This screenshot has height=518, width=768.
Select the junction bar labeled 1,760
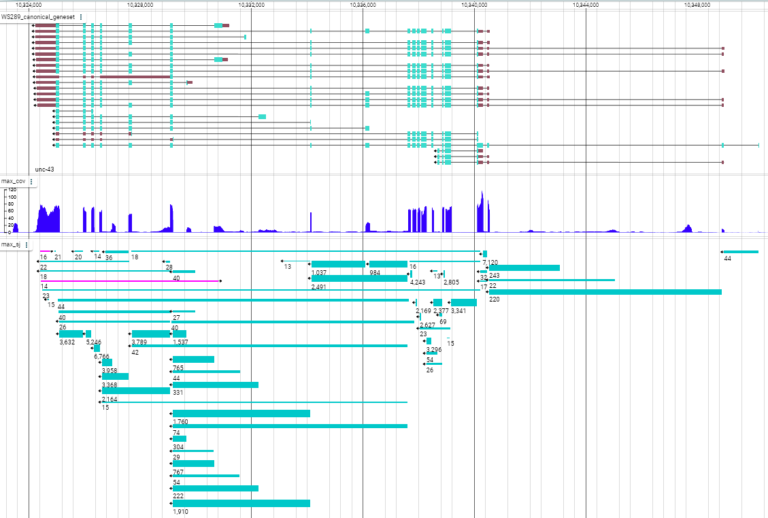pos(241,413)
